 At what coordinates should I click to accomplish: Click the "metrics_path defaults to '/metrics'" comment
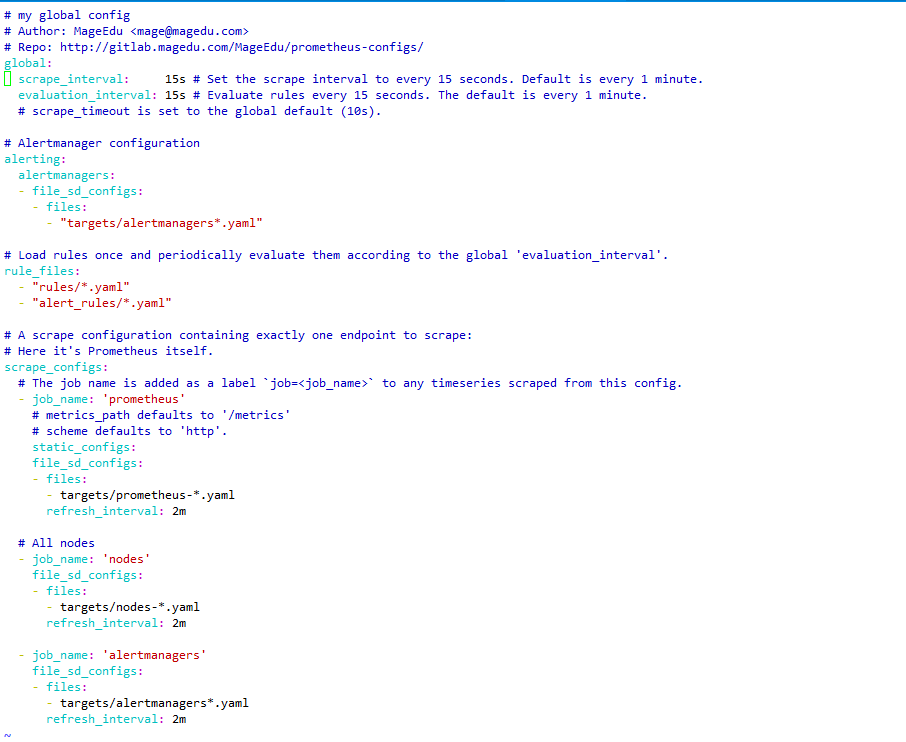(161, 415)
